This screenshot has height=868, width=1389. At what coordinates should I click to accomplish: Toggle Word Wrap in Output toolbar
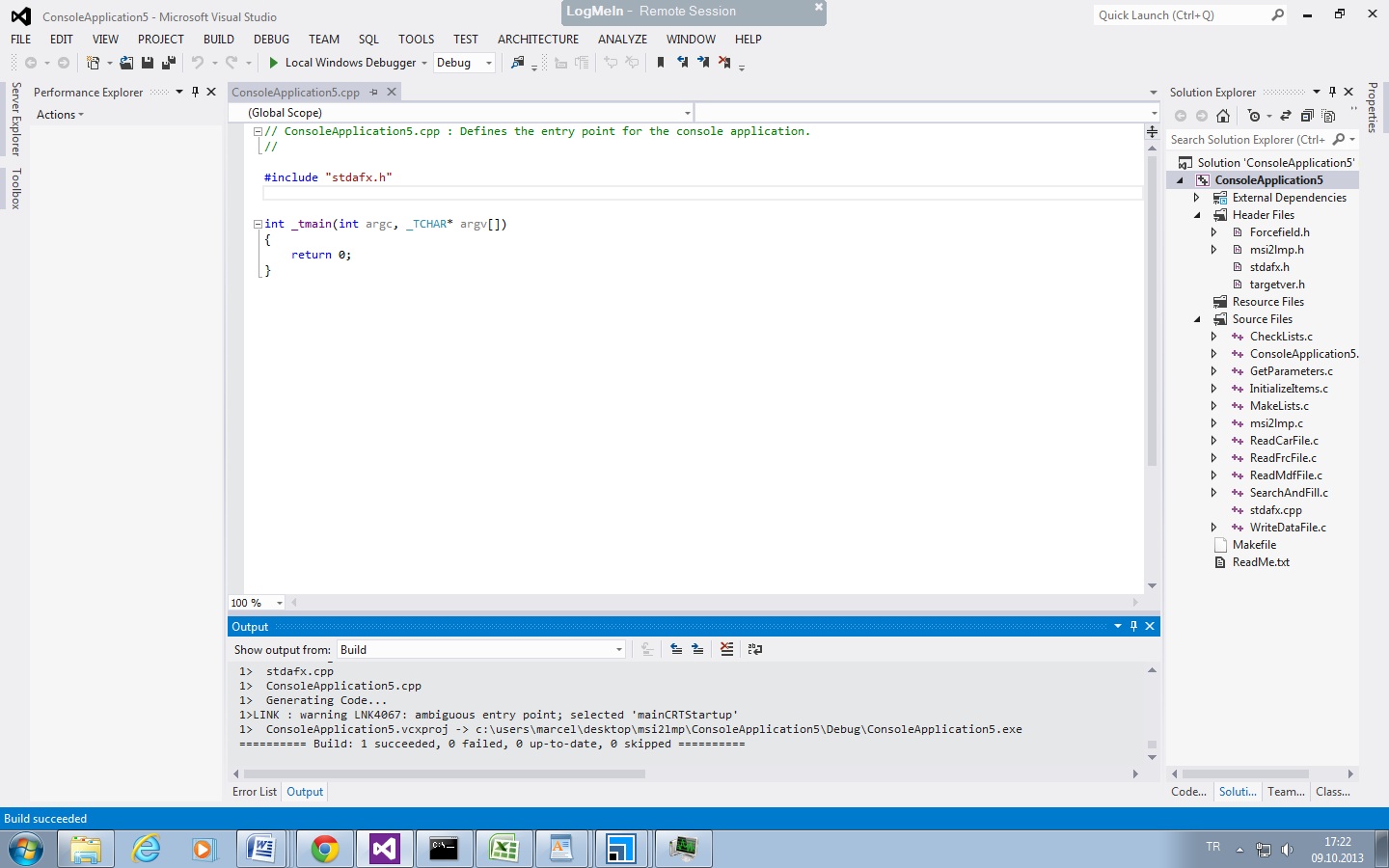[755, 649]
